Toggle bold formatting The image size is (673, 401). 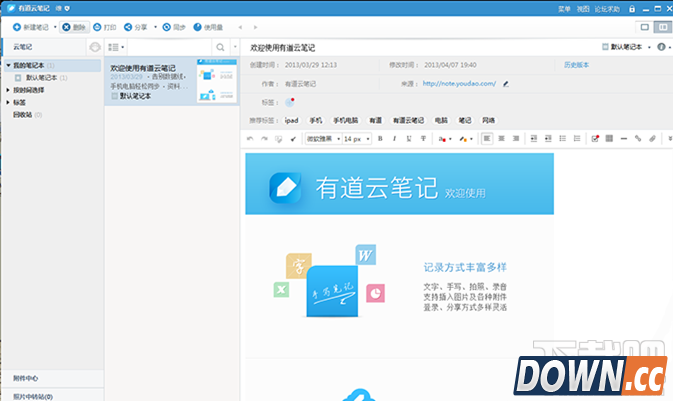click(380, 139)
